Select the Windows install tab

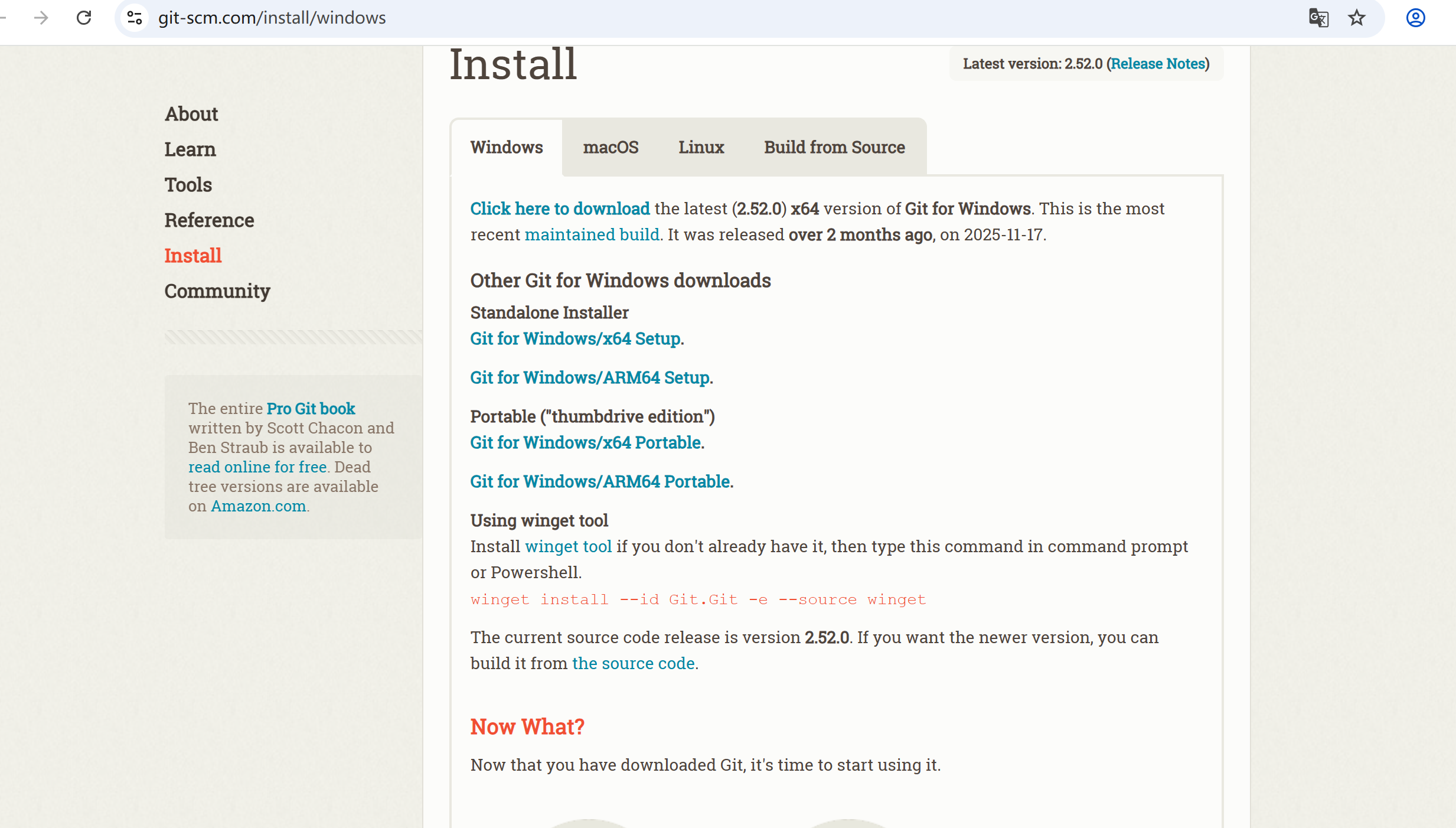point(506,147)
